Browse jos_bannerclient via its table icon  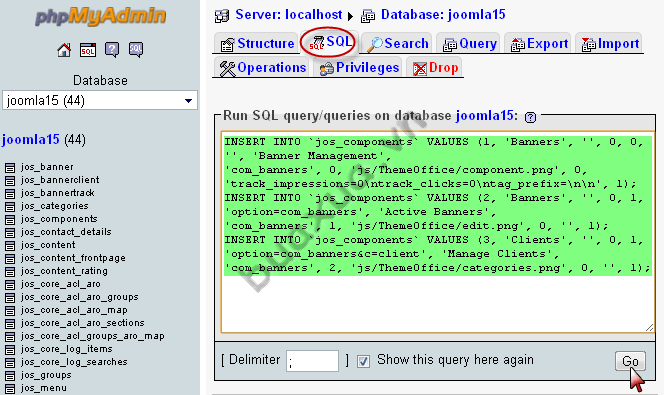click(10, 181)
